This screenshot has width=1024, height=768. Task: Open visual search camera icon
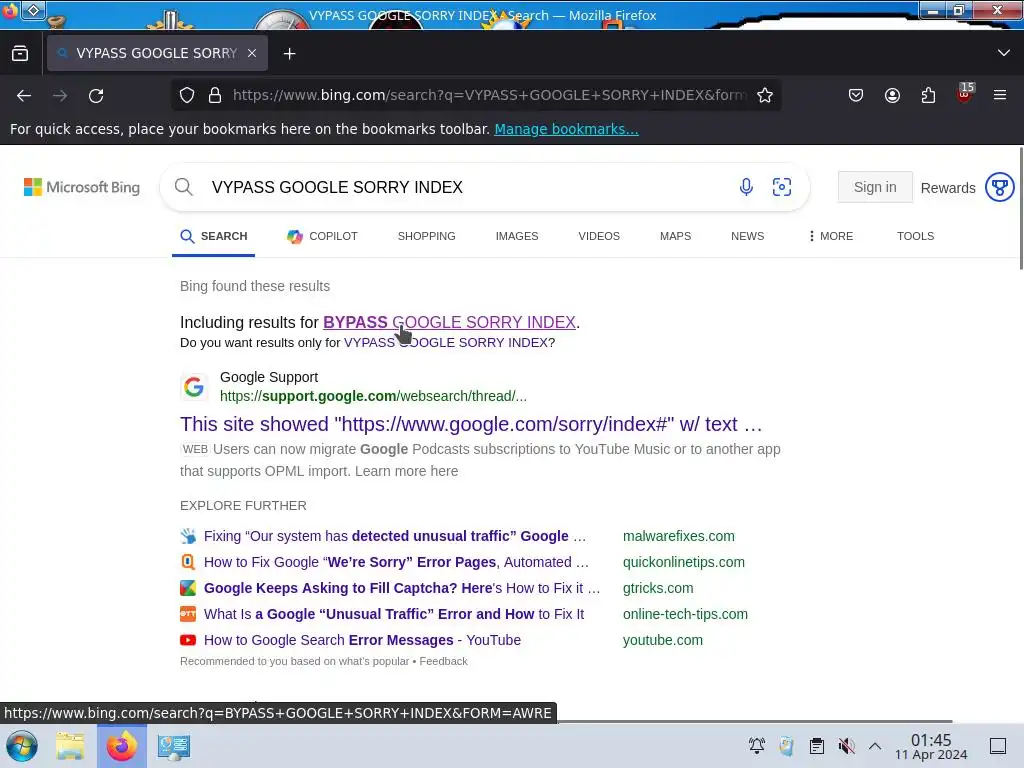(782, 187)
